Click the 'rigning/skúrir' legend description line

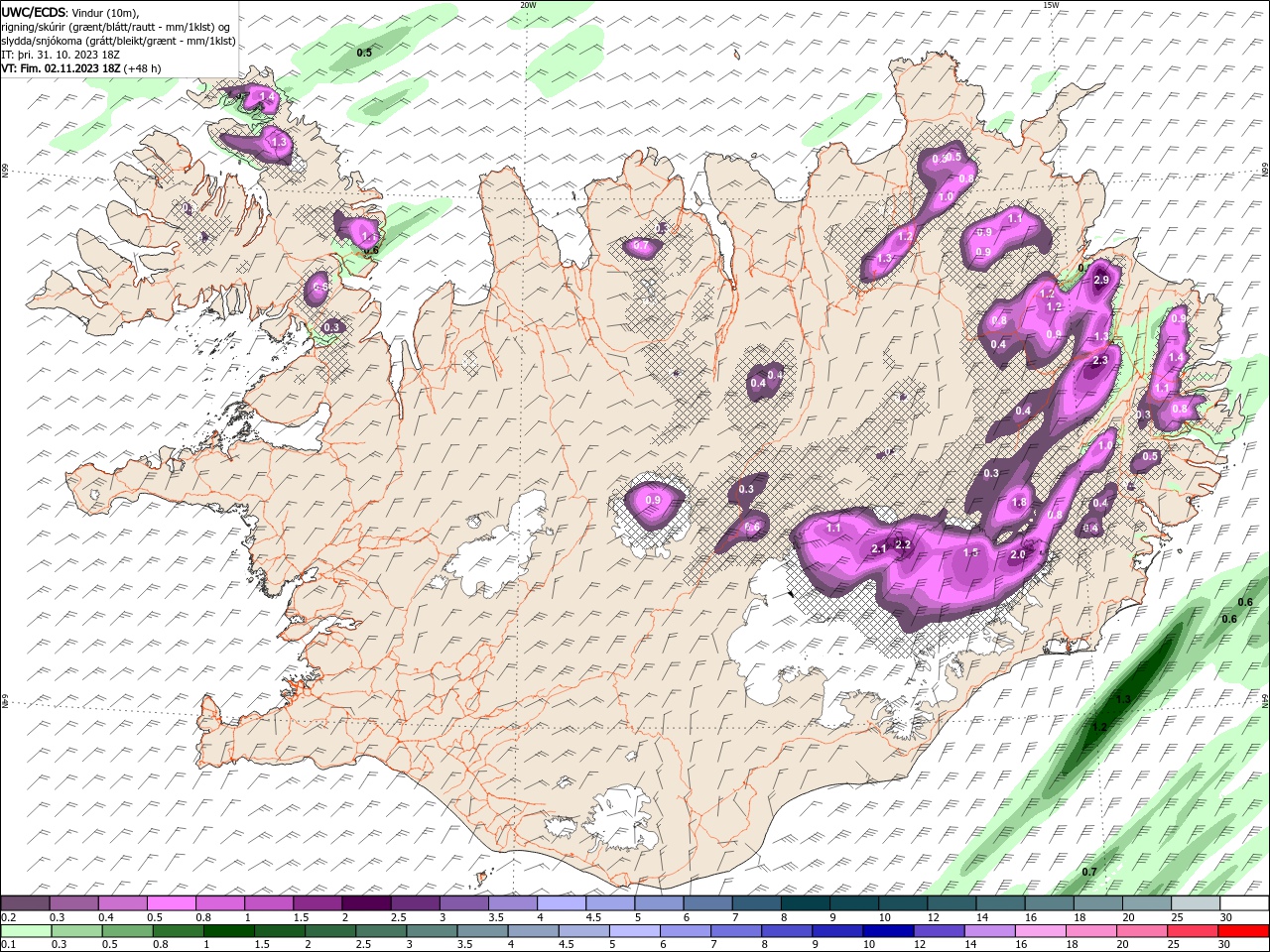116,27
